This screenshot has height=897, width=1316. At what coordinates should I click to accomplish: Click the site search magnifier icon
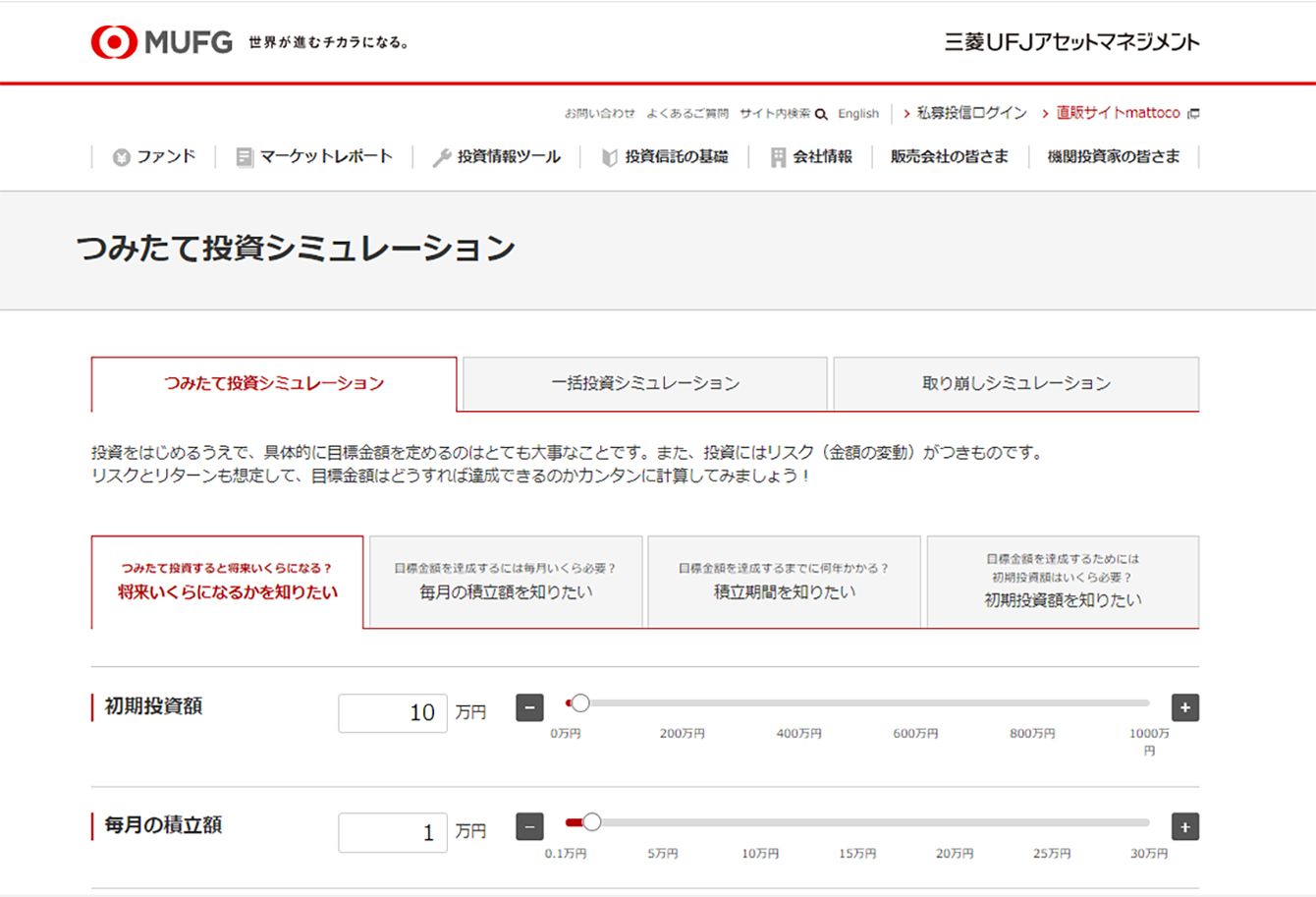pyautogui.click(x=821, y=114)
